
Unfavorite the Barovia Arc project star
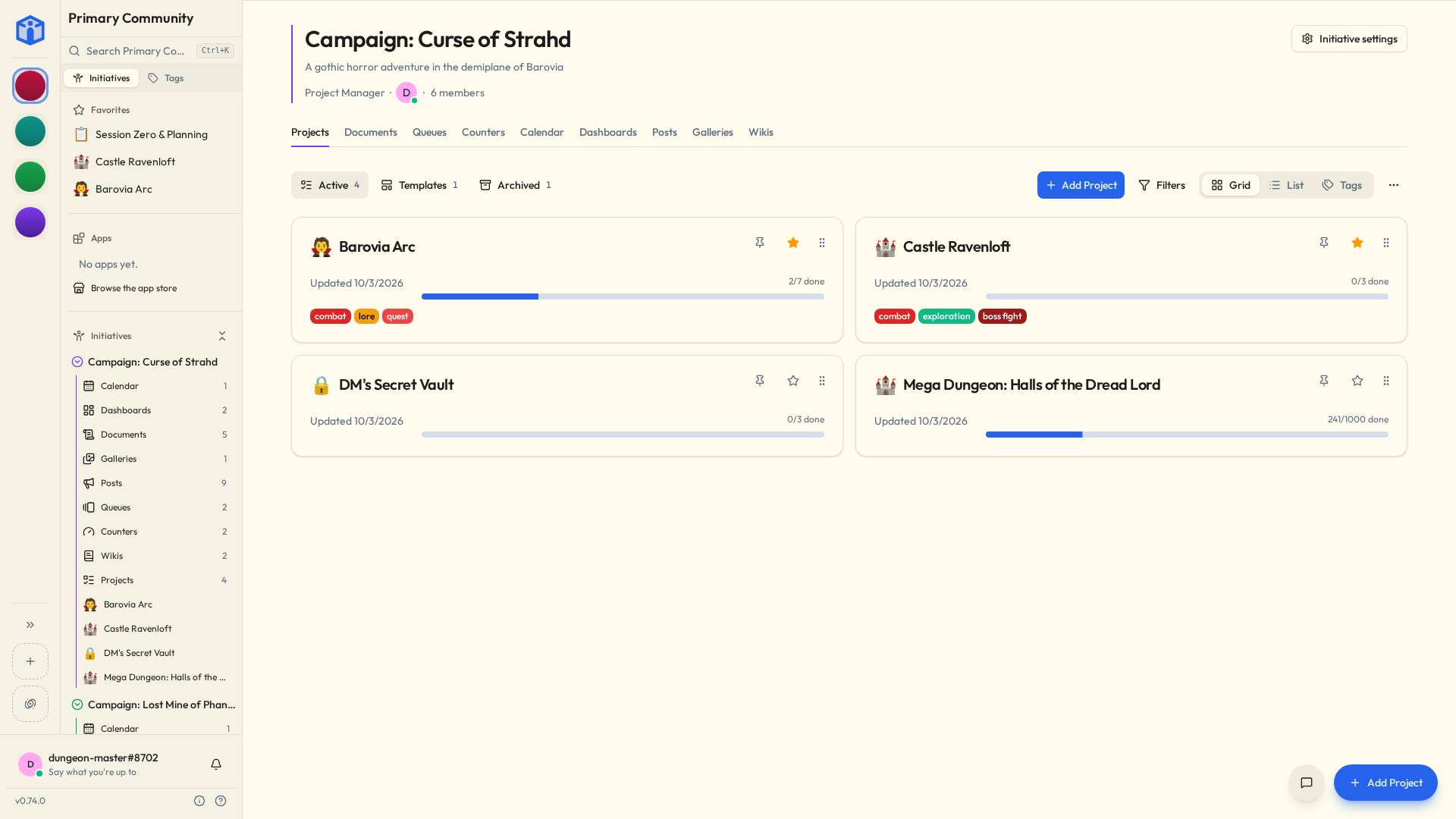tap(793, 243)
